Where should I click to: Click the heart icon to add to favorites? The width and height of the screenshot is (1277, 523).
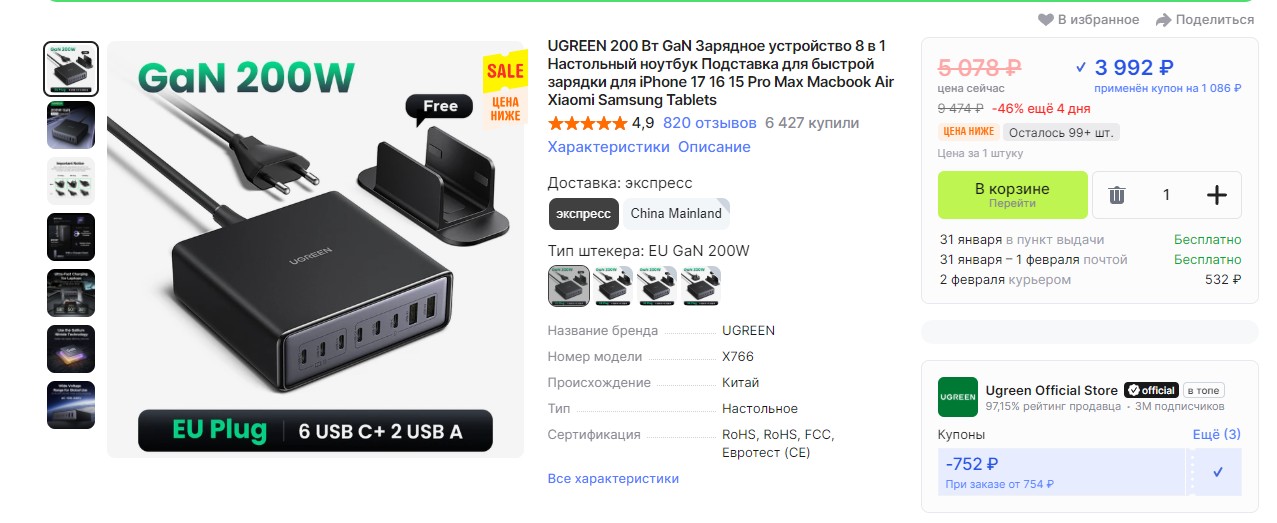click(x=1046, y=20)
